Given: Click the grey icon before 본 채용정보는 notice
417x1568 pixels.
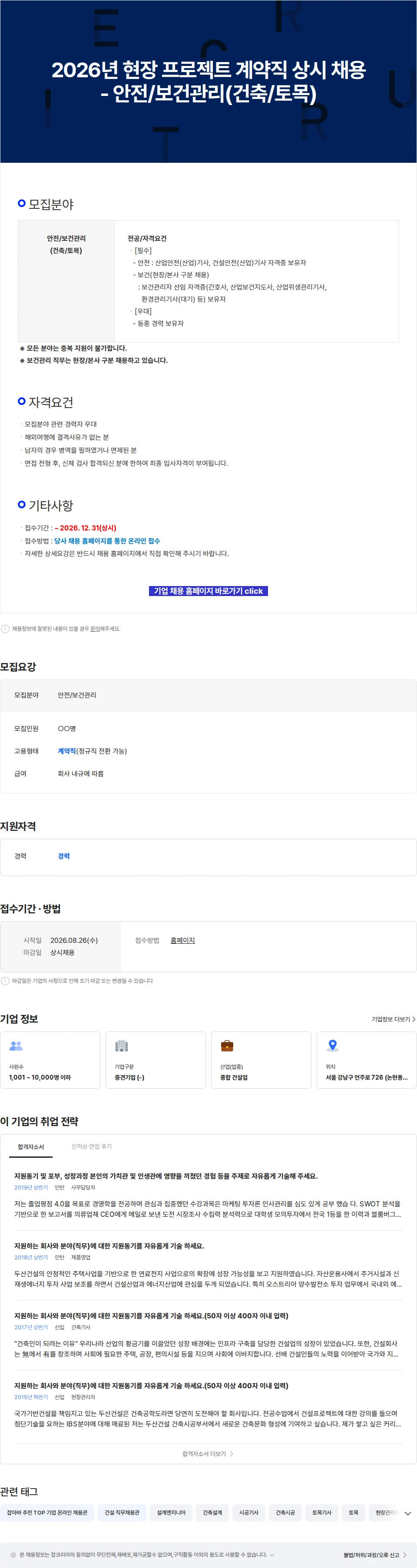Looking at the screenshot, I should [13, 1555].
